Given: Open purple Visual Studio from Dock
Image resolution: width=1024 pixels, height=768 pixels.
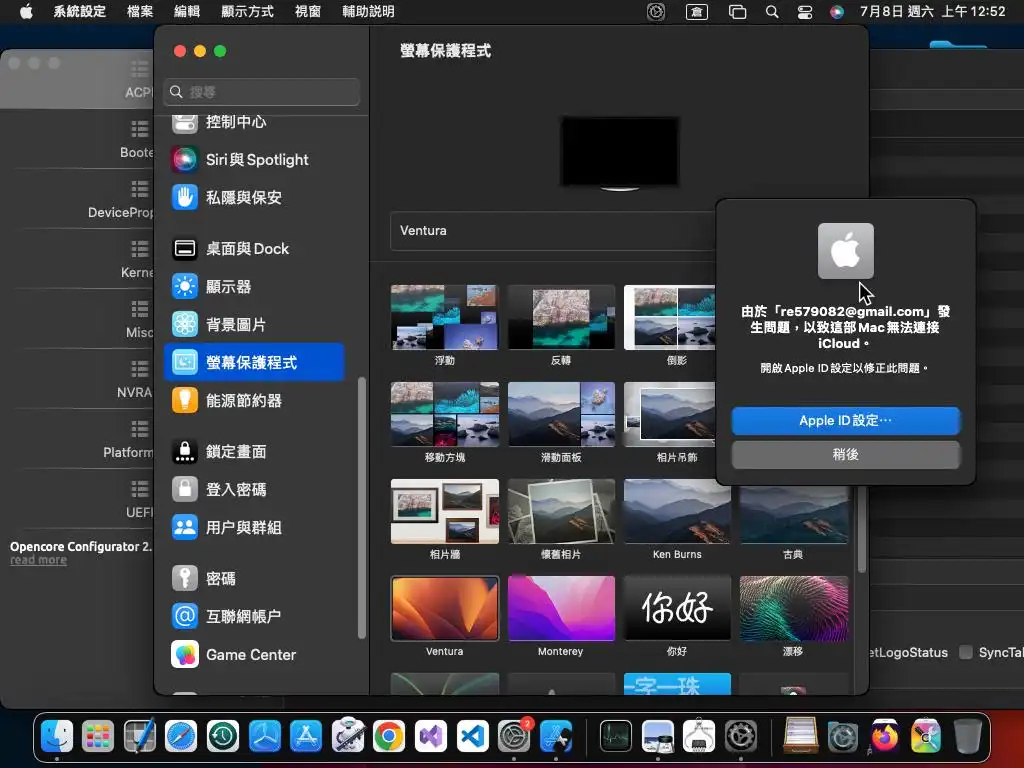Looking at the screenshot, I should (x=430, y=736).
